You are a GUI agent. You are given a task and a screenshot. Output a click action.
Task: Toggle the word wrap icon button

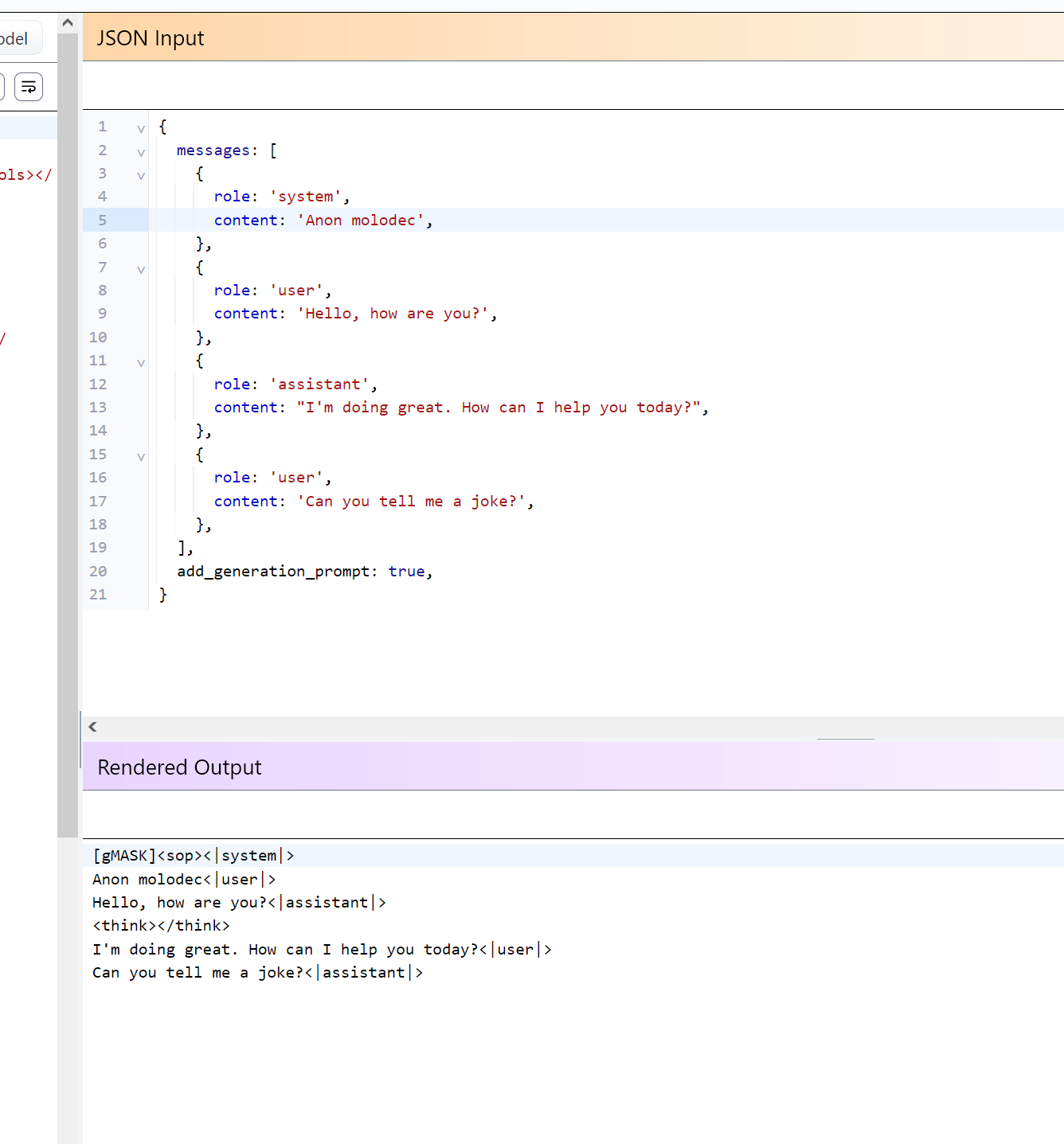[x=29, y=87]
